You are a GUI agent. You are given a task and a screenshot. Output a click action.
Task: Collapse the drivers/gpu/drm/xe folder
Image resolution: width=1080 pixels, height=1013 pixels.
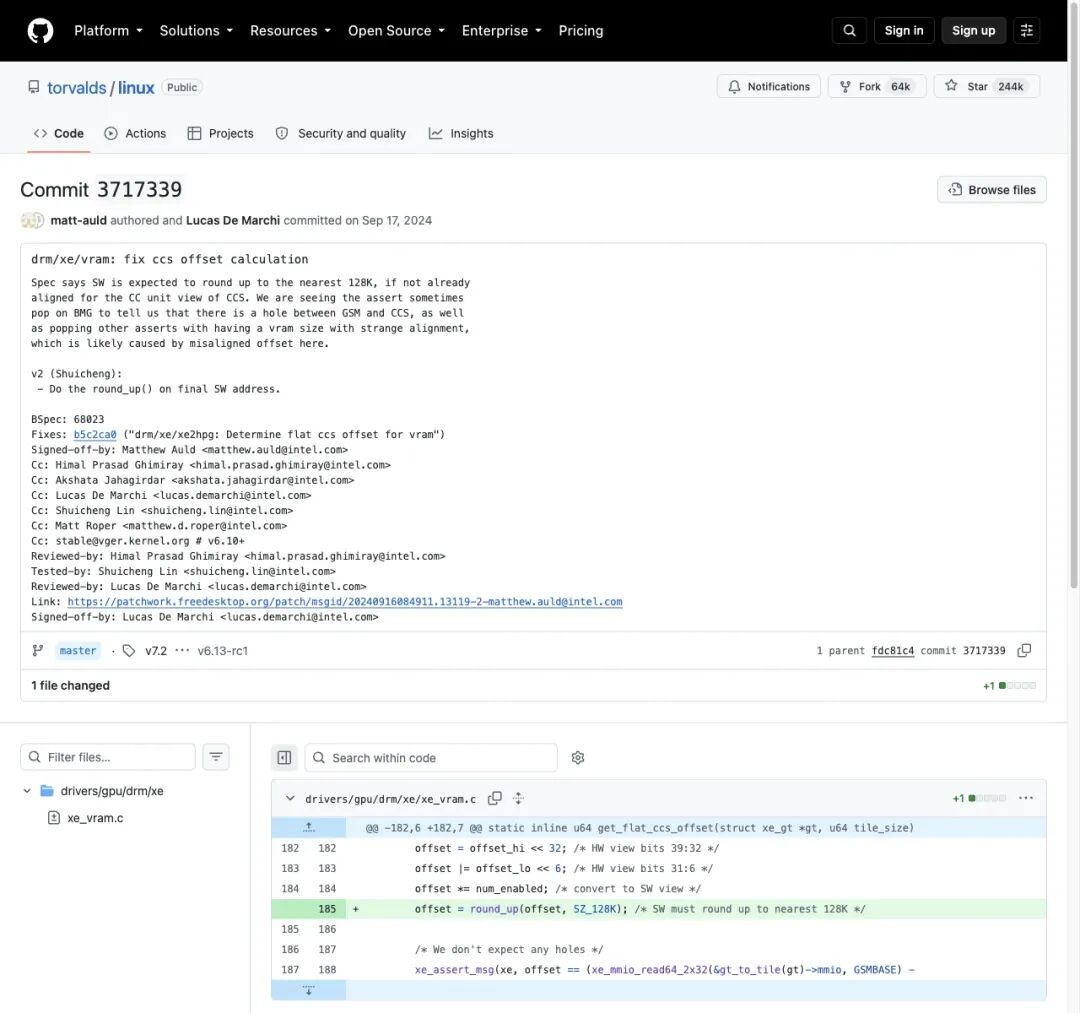coord(27,791)
